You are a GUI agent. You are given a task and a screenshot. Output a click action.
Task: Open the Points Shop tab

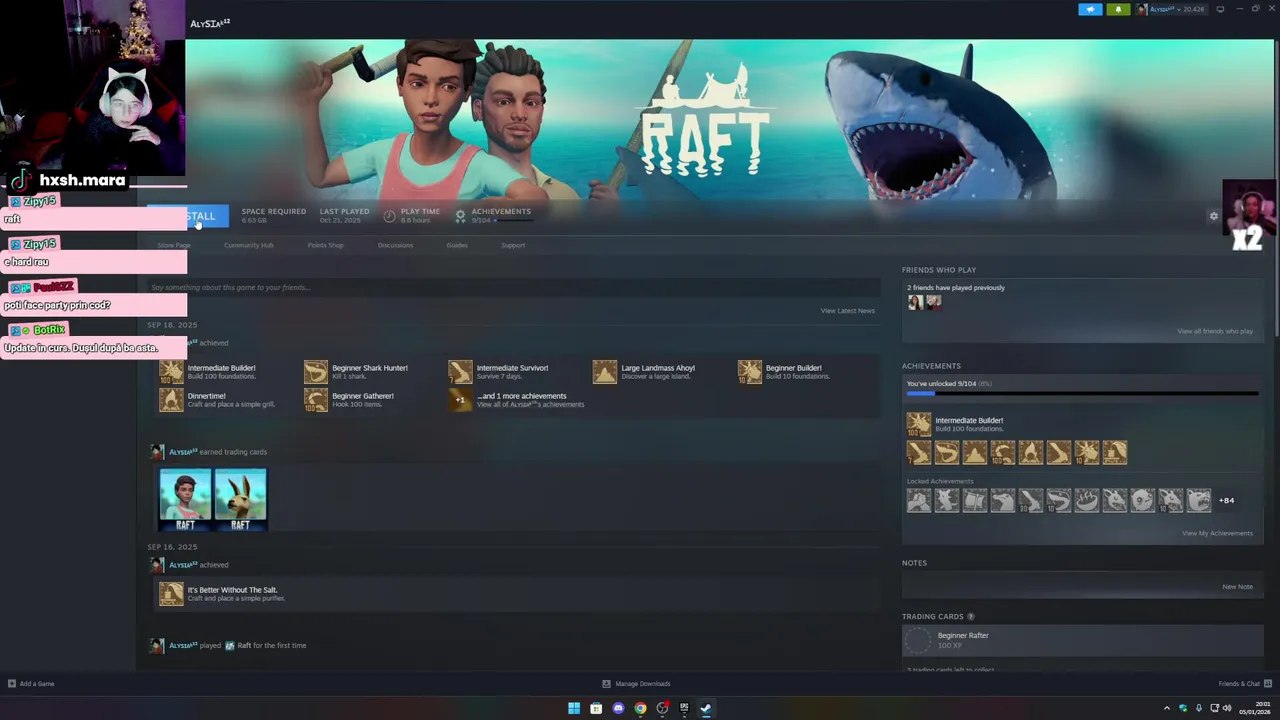pos(325,245)
